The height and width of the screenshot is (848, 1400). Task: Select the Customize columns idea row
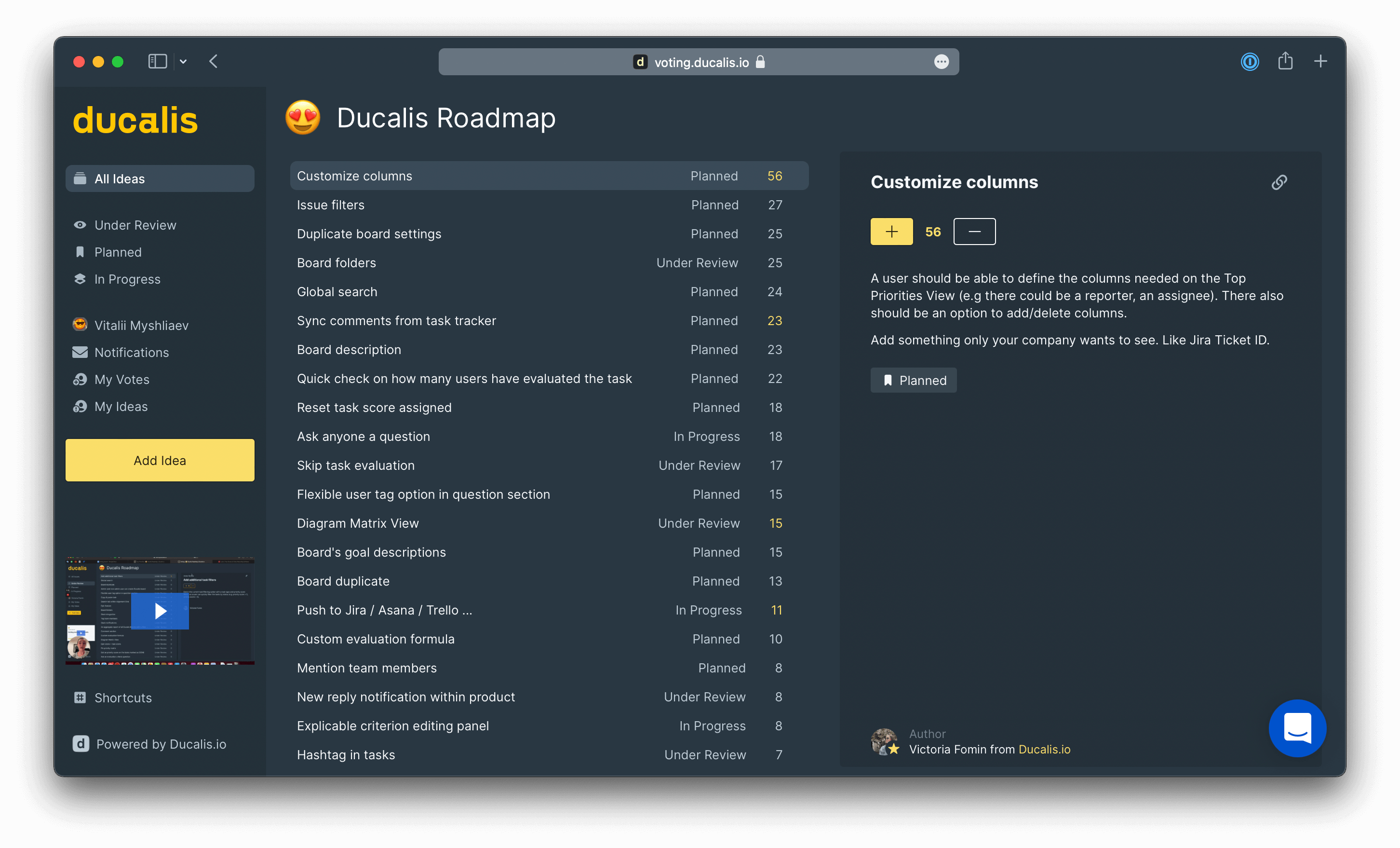click(549, 176)
